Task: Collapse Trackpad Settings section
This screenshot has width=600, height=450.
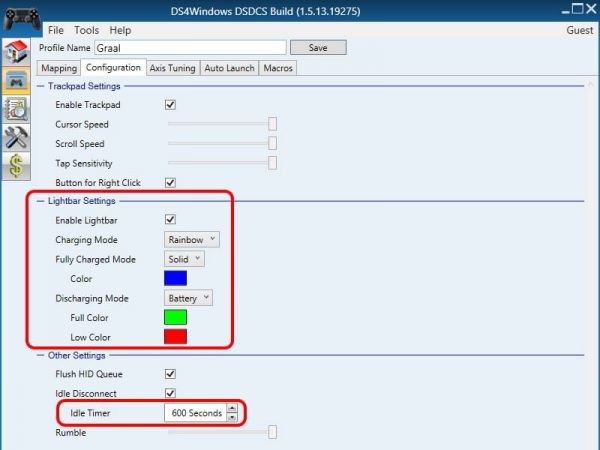Action: click(41, 86)
